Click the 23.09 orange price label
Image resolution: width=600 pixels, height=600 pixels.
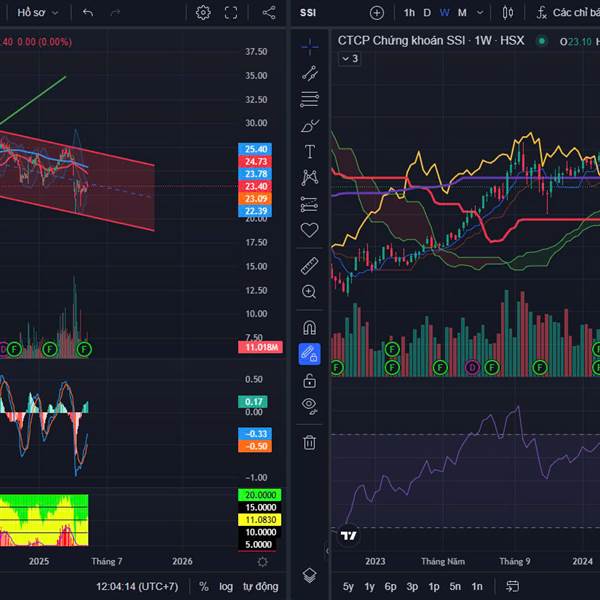tap(255, 199)
